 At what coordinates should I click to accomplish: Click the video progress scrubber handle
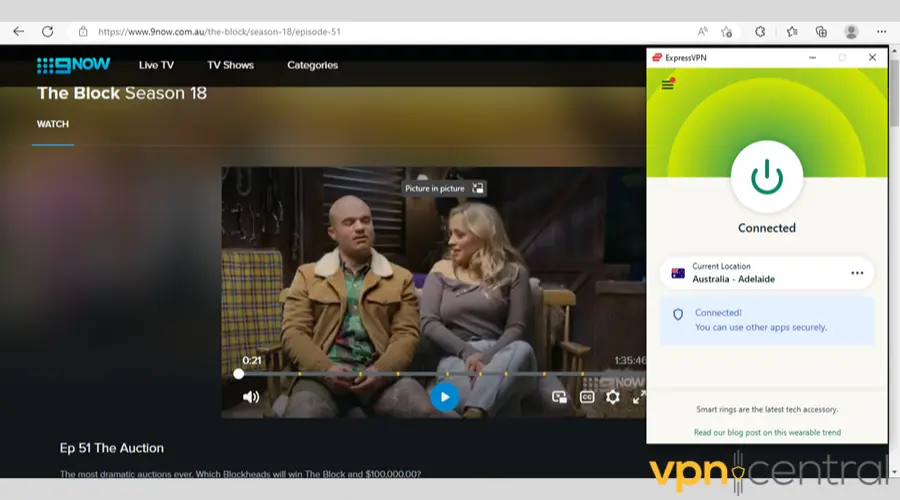point(239,374)
